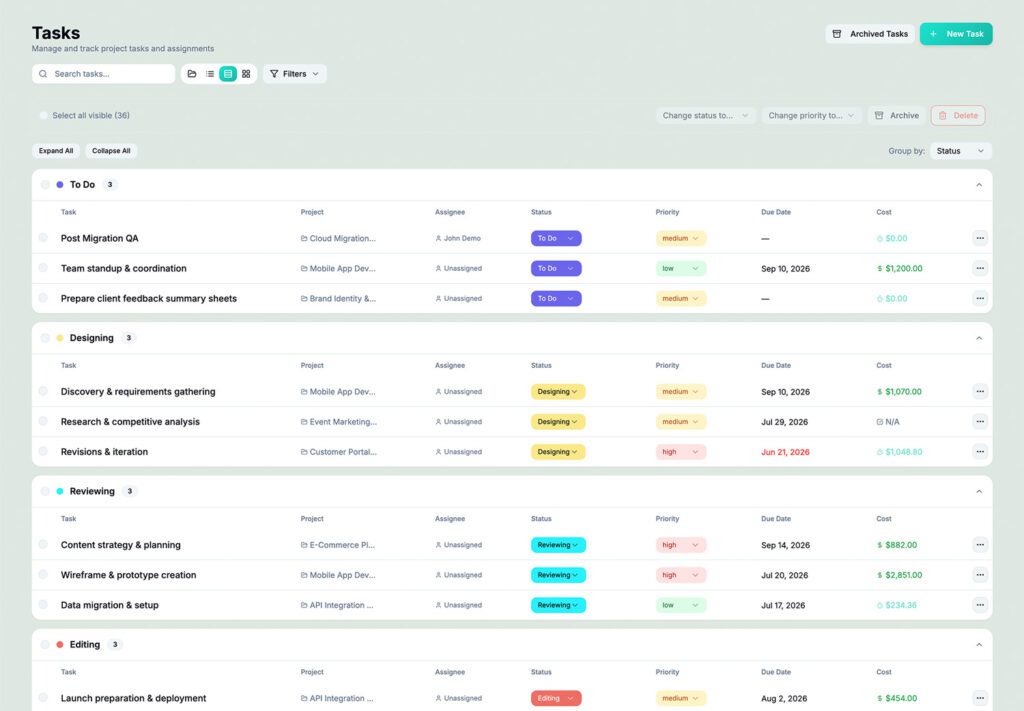The image size is (1024, 711).
Task: Sort by Due Date column in To Do
Action: 776,212
